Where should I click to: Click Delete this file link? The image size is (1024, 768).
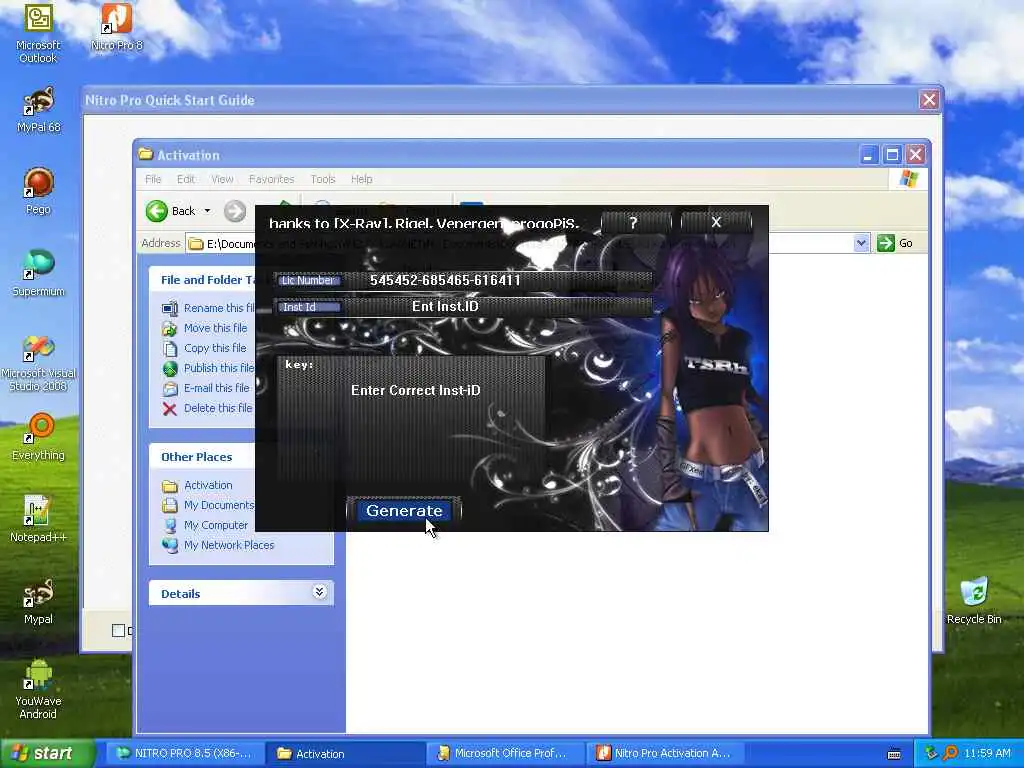point(218,408)
